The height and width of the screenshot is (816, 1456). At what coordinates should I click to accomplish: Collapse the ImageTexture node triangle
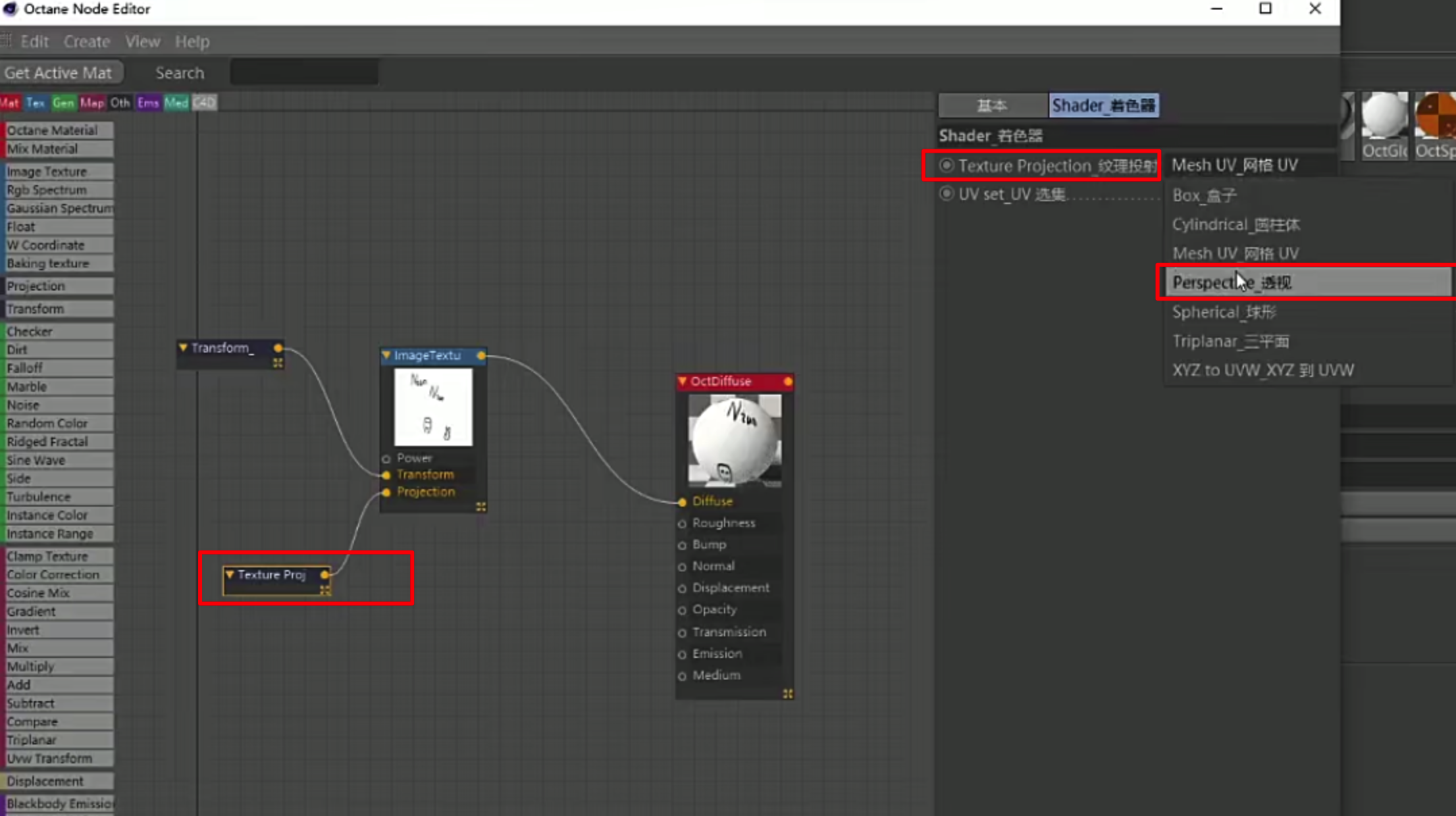[x=386, y=355]
